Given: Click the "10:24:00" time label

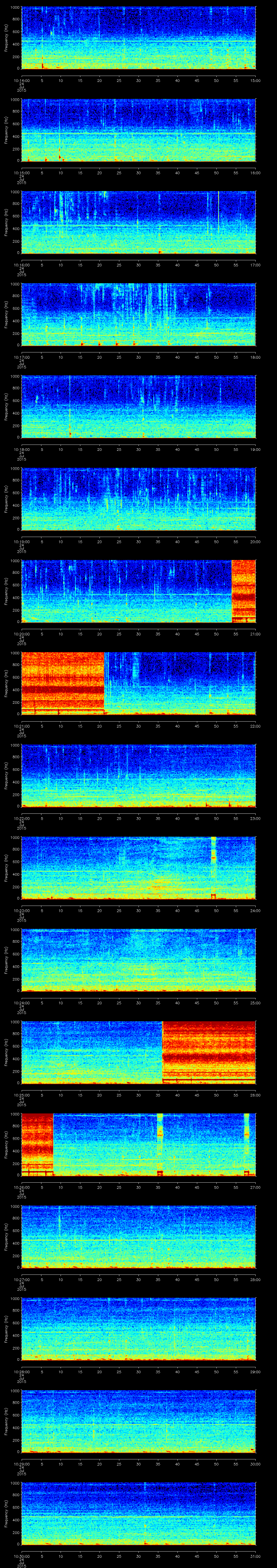Looking at the screenshot, I should 21,1003.
